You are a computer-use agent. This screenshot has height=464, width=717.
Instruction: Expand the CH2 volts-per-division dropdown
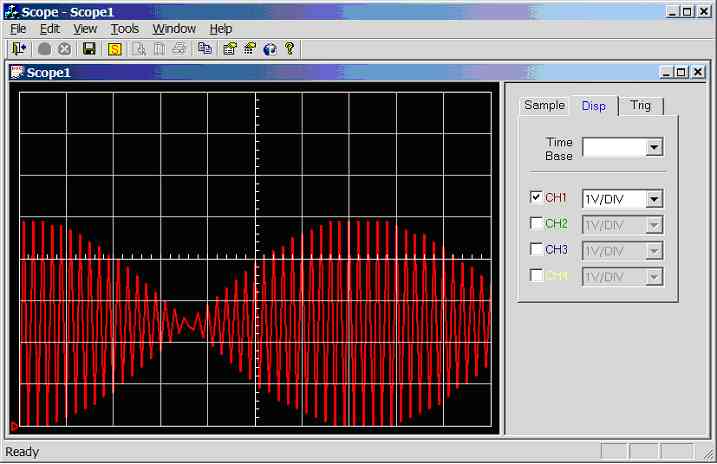click(x=654, y=224)
